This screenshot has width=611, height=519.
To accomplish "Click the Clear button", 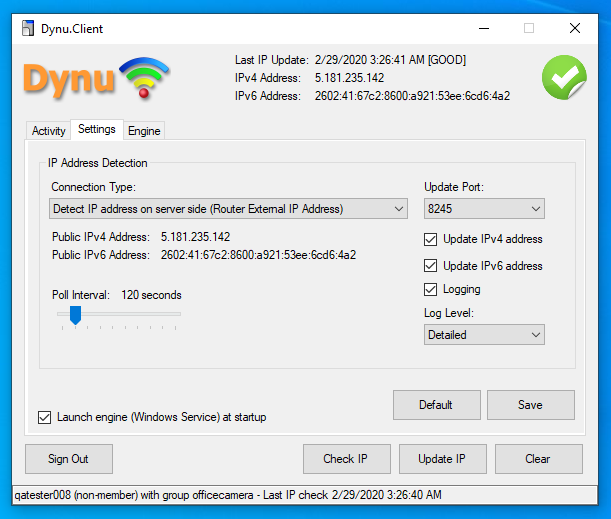I will [539, 459].
